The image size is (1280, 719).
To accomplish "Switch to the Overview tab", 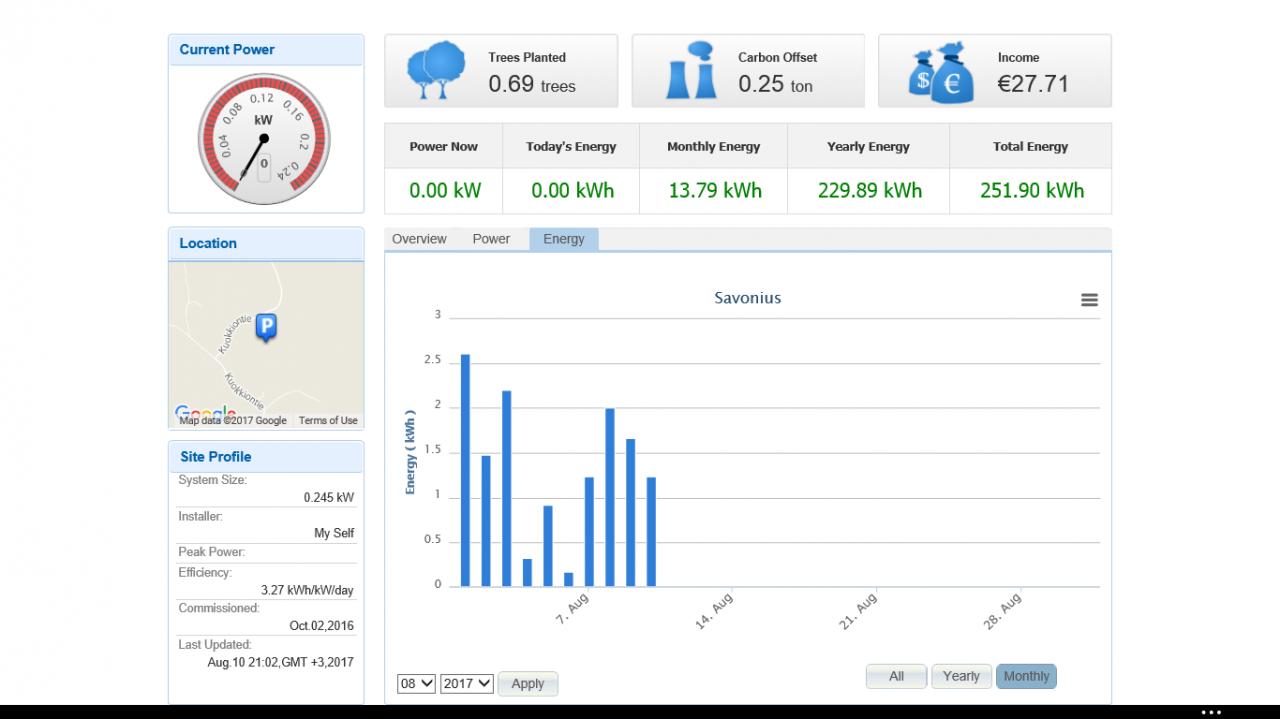I will click(x=419, y=239).
